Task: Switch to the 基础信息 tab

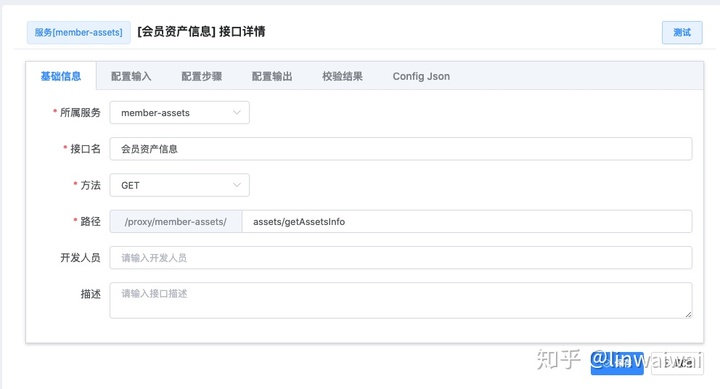Action: 61,76
